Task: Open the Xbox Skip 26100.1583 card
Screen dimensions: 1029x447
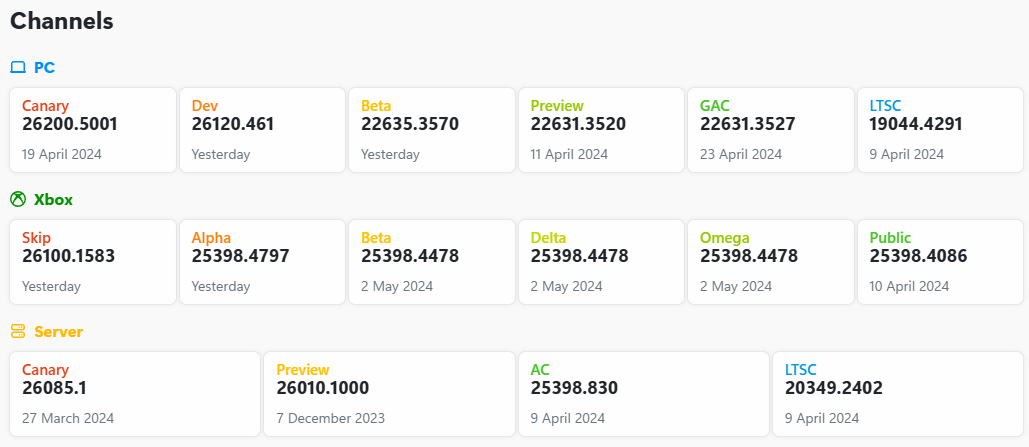Action: click(93, 262)
